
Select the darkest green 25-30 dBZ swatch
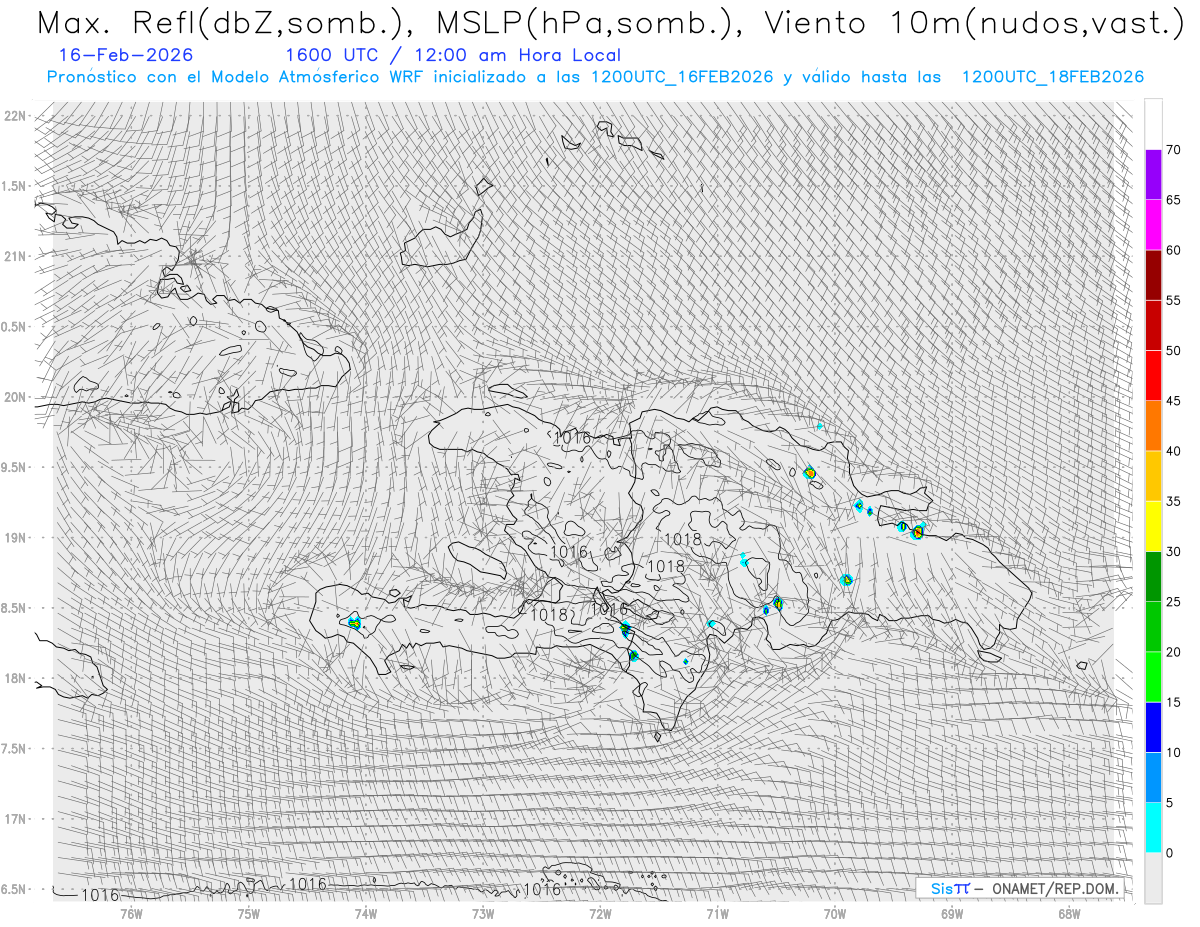pyautogui.click(x=1153, y=577)
